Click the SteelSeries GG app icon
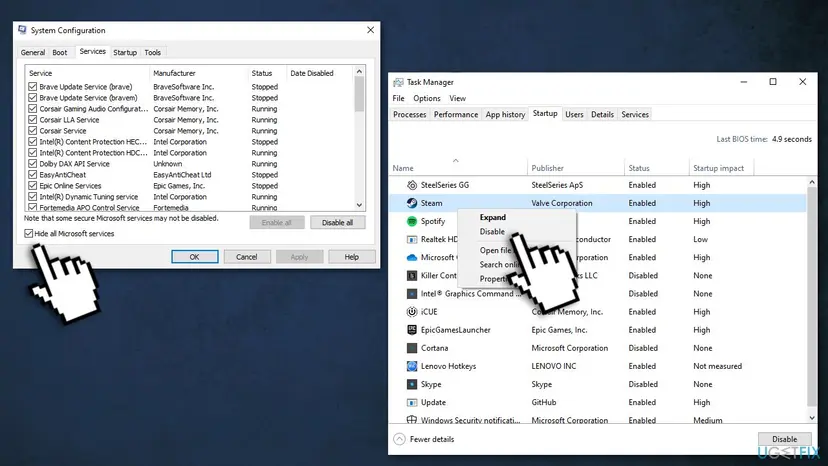 pyautogui.click(x=412, y=185)
